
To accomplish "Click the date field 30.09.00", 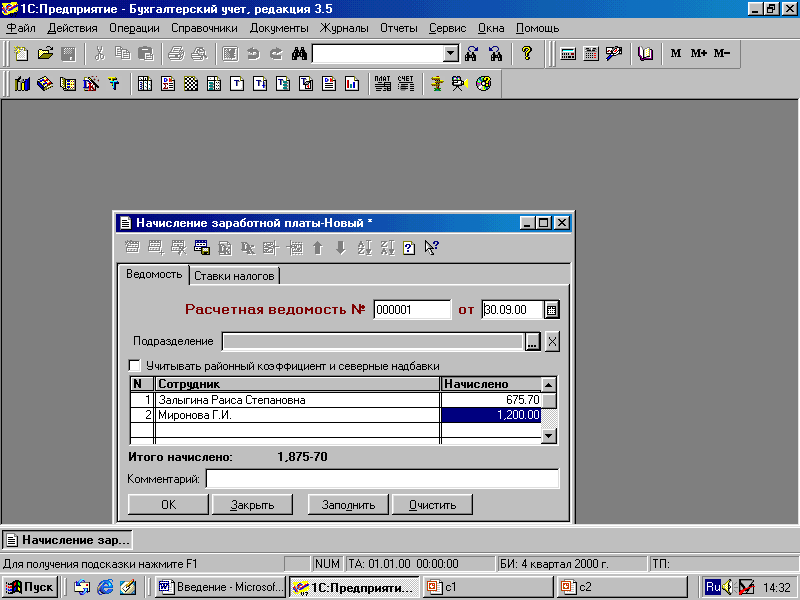I will (x=512, y=310).
